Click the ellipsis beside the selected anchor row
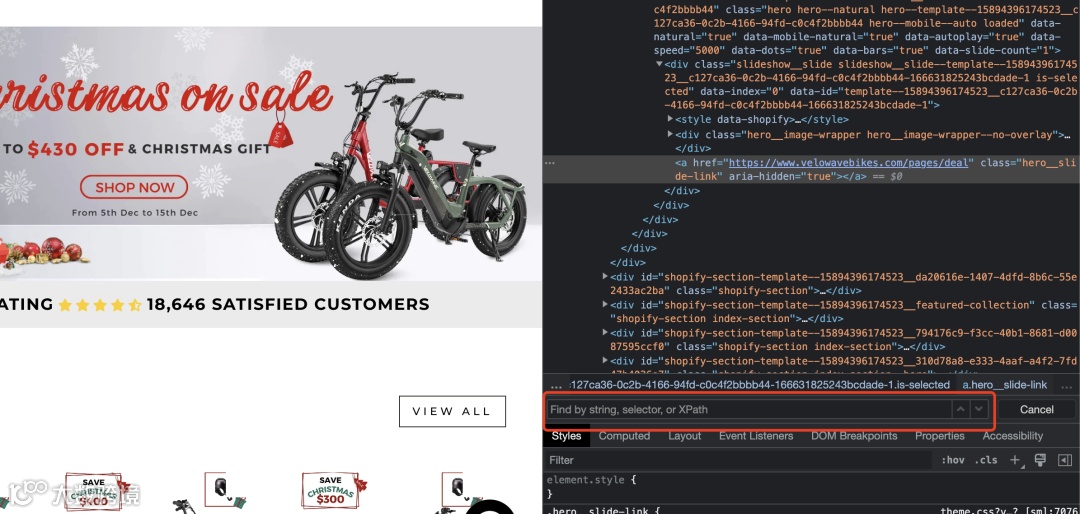 point(550,163)
